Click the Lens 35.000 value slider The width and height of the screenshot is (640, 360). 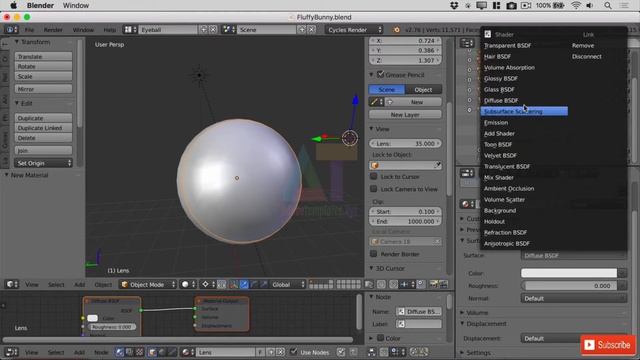coord(405,143)
